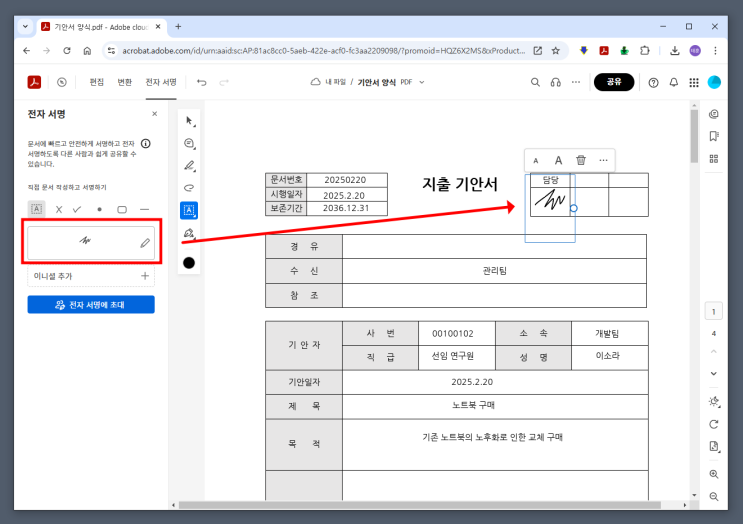
Task: Click the 전자 서명에 초대 button
Action: (91, 305)
